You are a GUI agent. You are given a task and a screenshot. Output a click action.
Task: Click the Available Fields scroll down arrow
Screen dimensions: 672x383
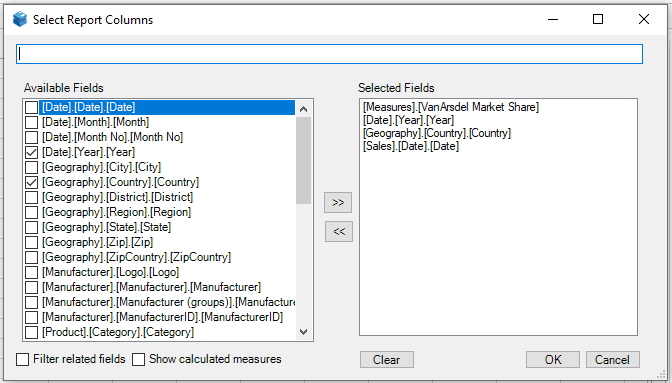coord(303,332)
